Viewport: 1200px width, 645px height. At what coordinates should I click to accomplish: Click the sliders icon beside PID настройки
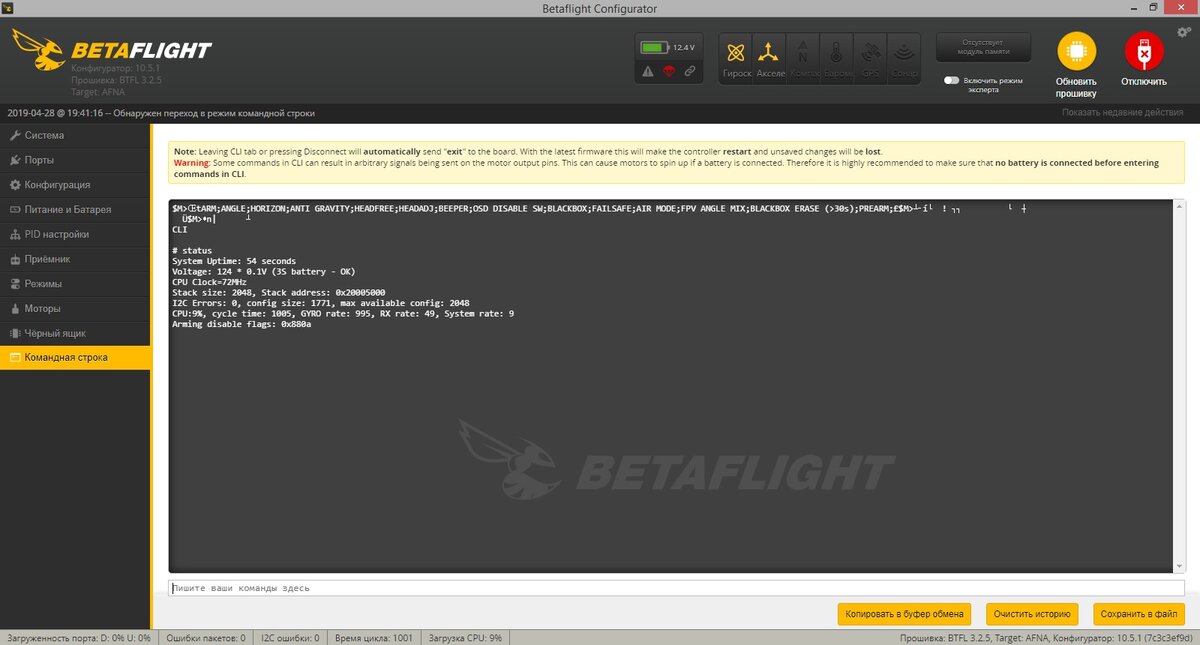pyautogui.click(x=15, y=234)
